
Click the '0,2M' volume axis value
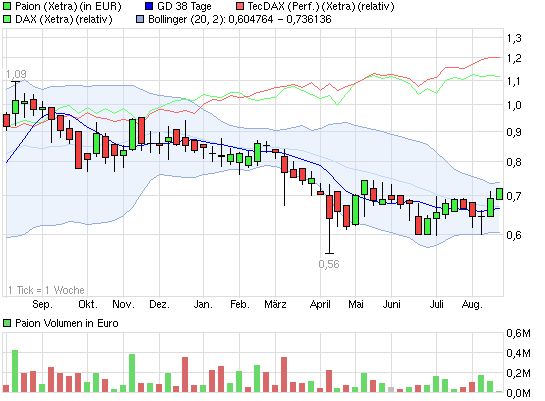click(518, 373)
